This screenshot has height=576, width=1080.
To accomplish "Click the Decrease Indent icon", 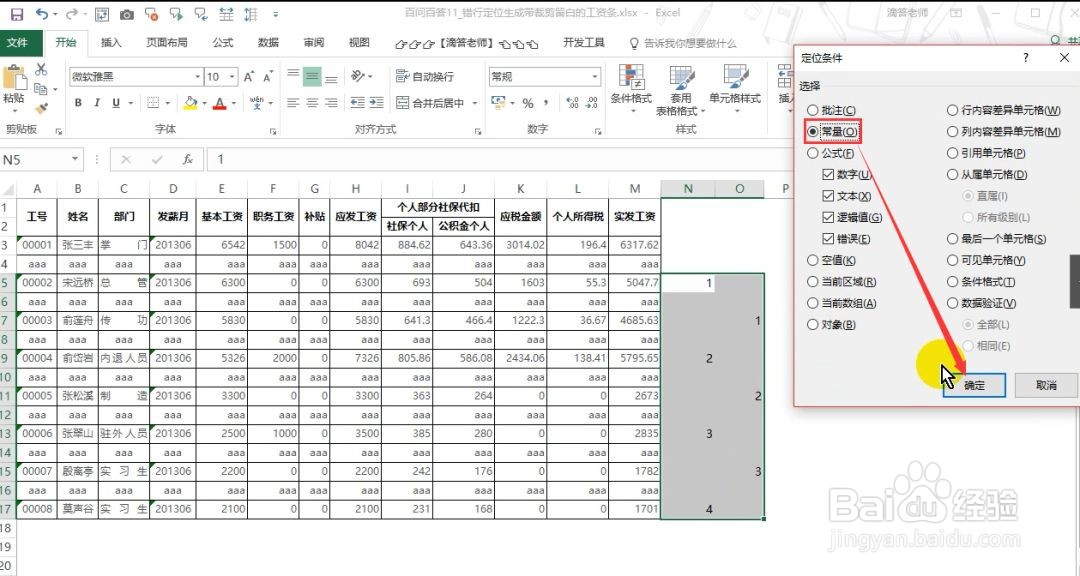I will (357, 103).
